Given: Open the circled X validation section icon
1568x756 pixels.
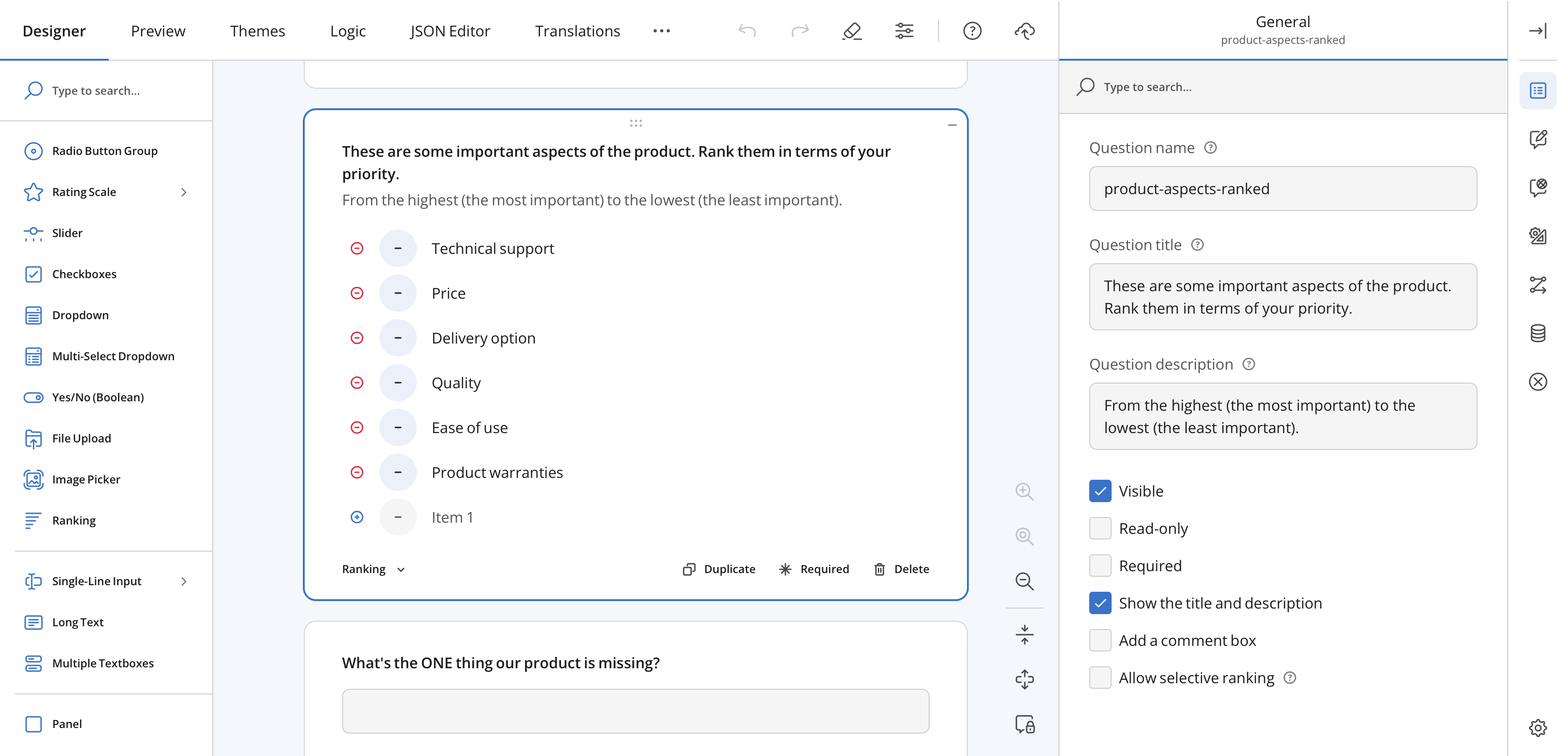Looking at the screenshot, I should coord(1538,382).
